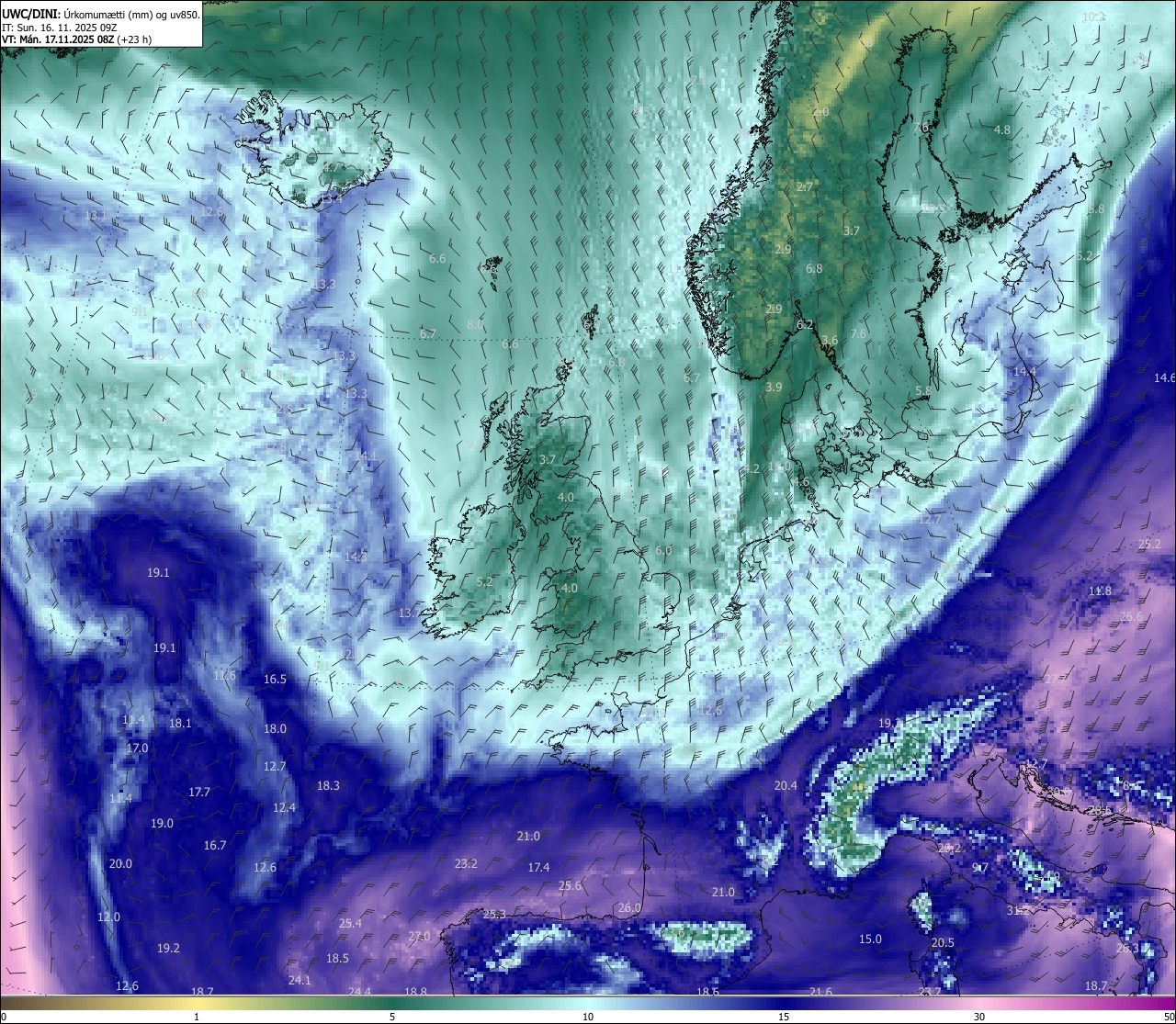Click the '18.1' map value

click(x=180, y=724)
